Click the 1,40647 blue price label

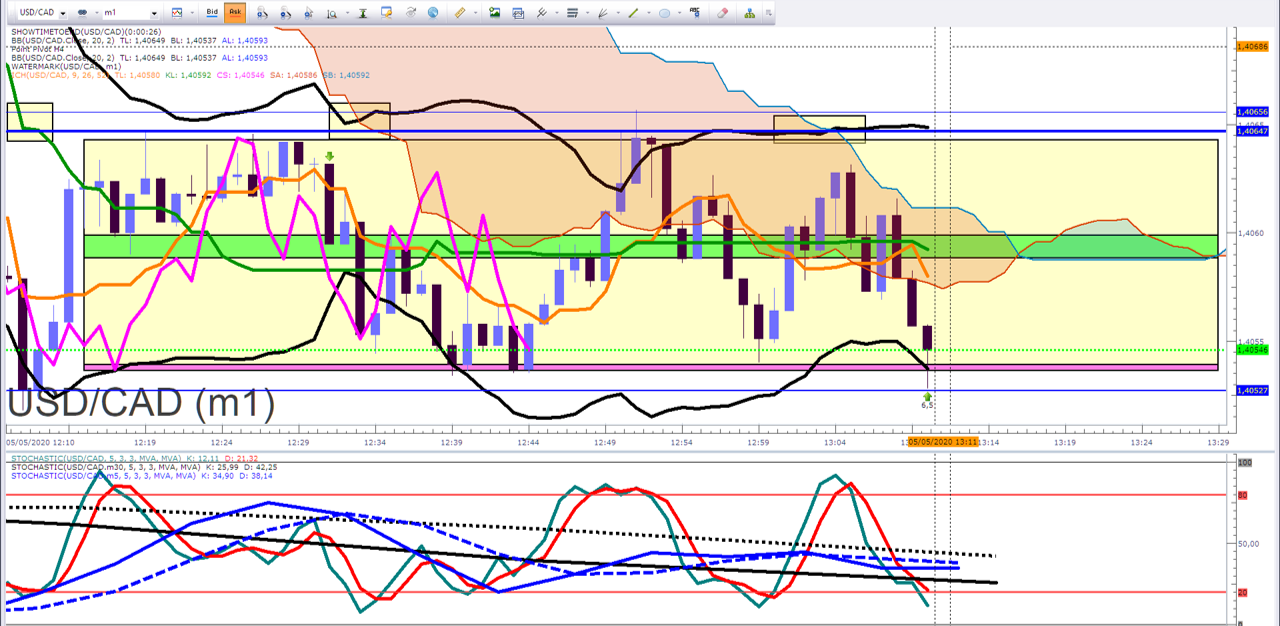point(1253,131)
